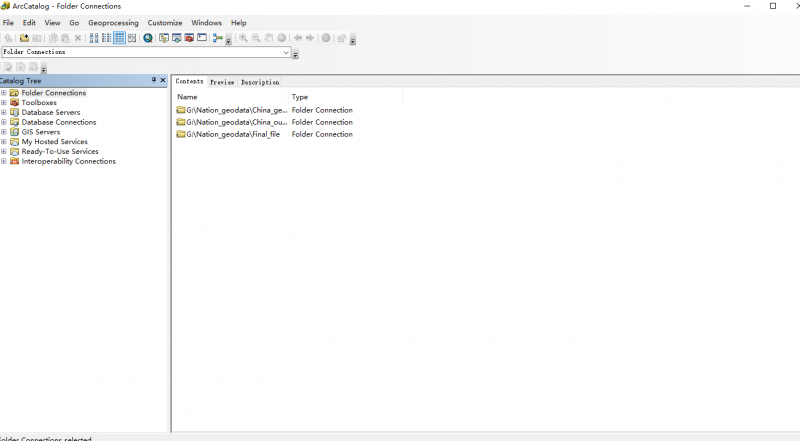The height and width of the screenshot is (441, 800).
Task: Expand the GIS Servers tree node
Action: pos(4,132)
